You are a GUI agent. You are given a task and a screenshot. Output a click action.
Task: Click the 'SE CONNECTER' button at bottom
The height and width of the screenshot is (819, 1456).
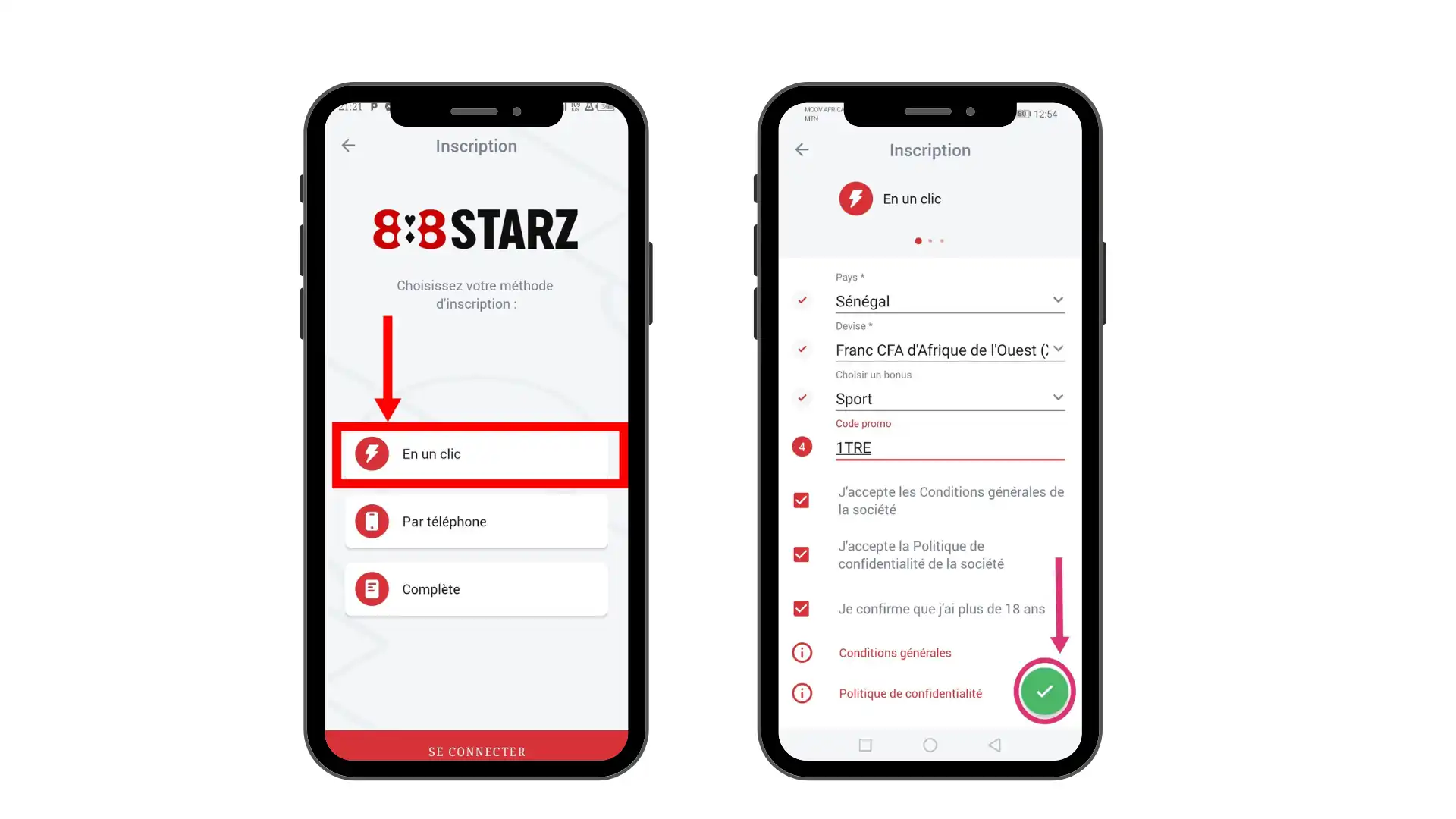(x=476, y=751)
